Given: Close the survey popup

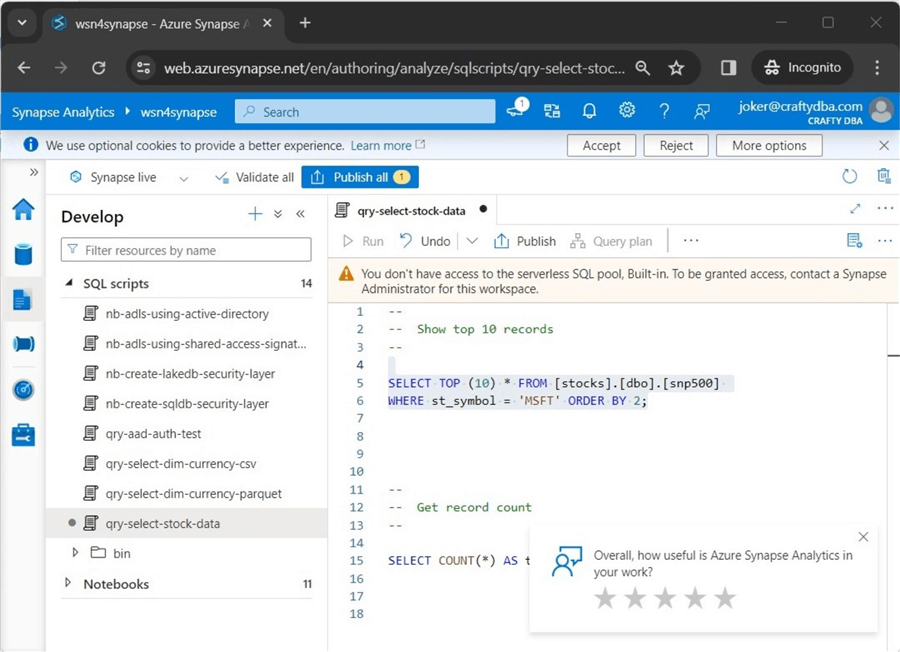Looking at the screenshot, I should (x=863, y=537).
